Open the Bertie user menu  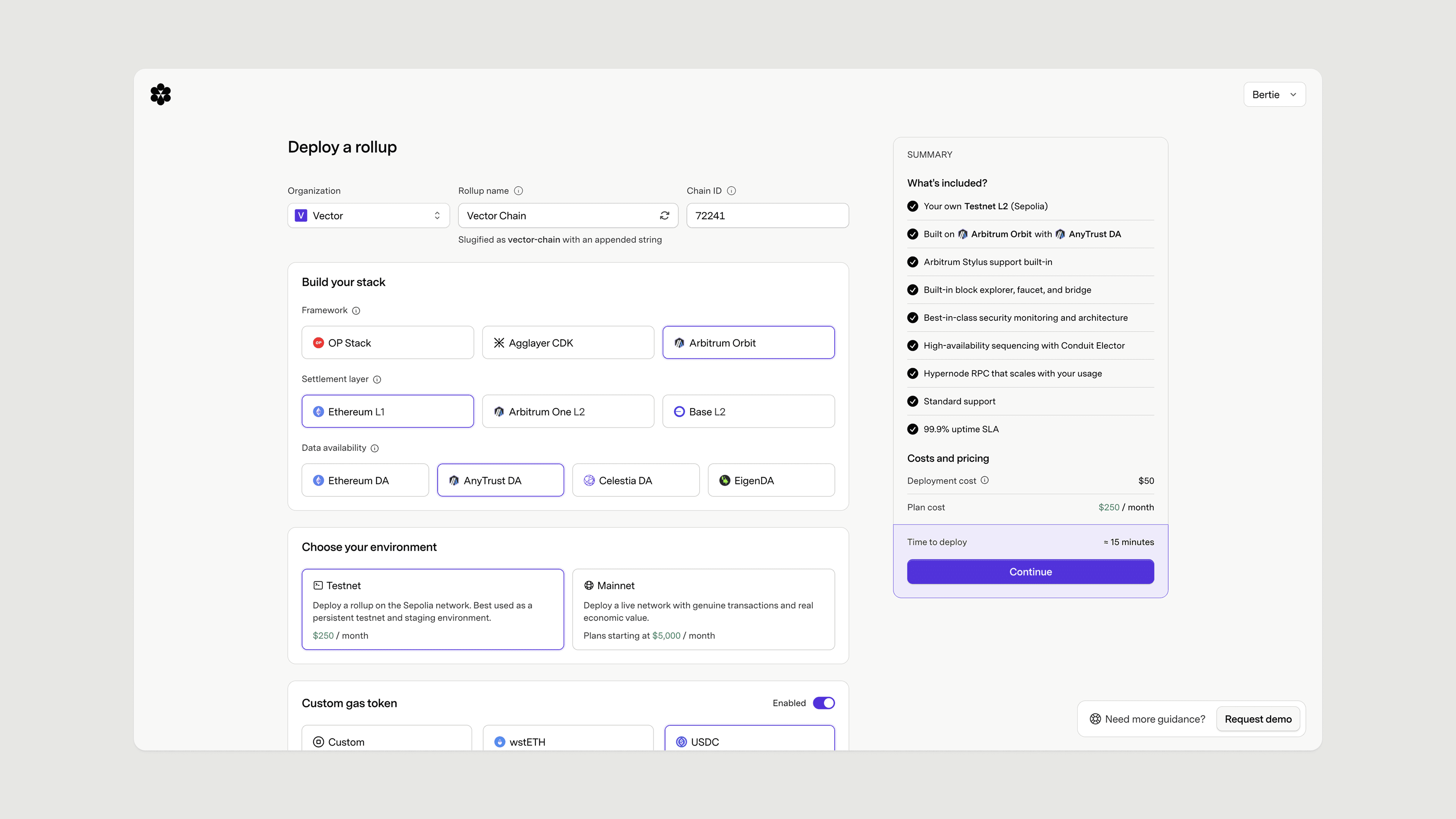coord(1274,94)
